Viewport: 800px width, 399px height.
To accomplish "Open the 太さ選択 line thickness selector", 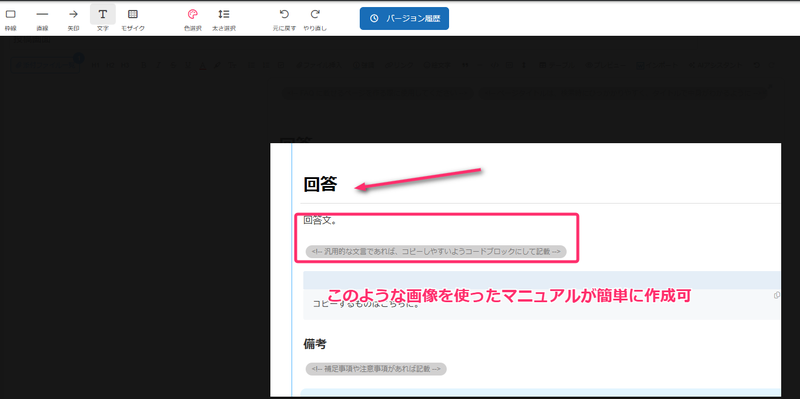I will pyautogui.click(x=223, y=18).
